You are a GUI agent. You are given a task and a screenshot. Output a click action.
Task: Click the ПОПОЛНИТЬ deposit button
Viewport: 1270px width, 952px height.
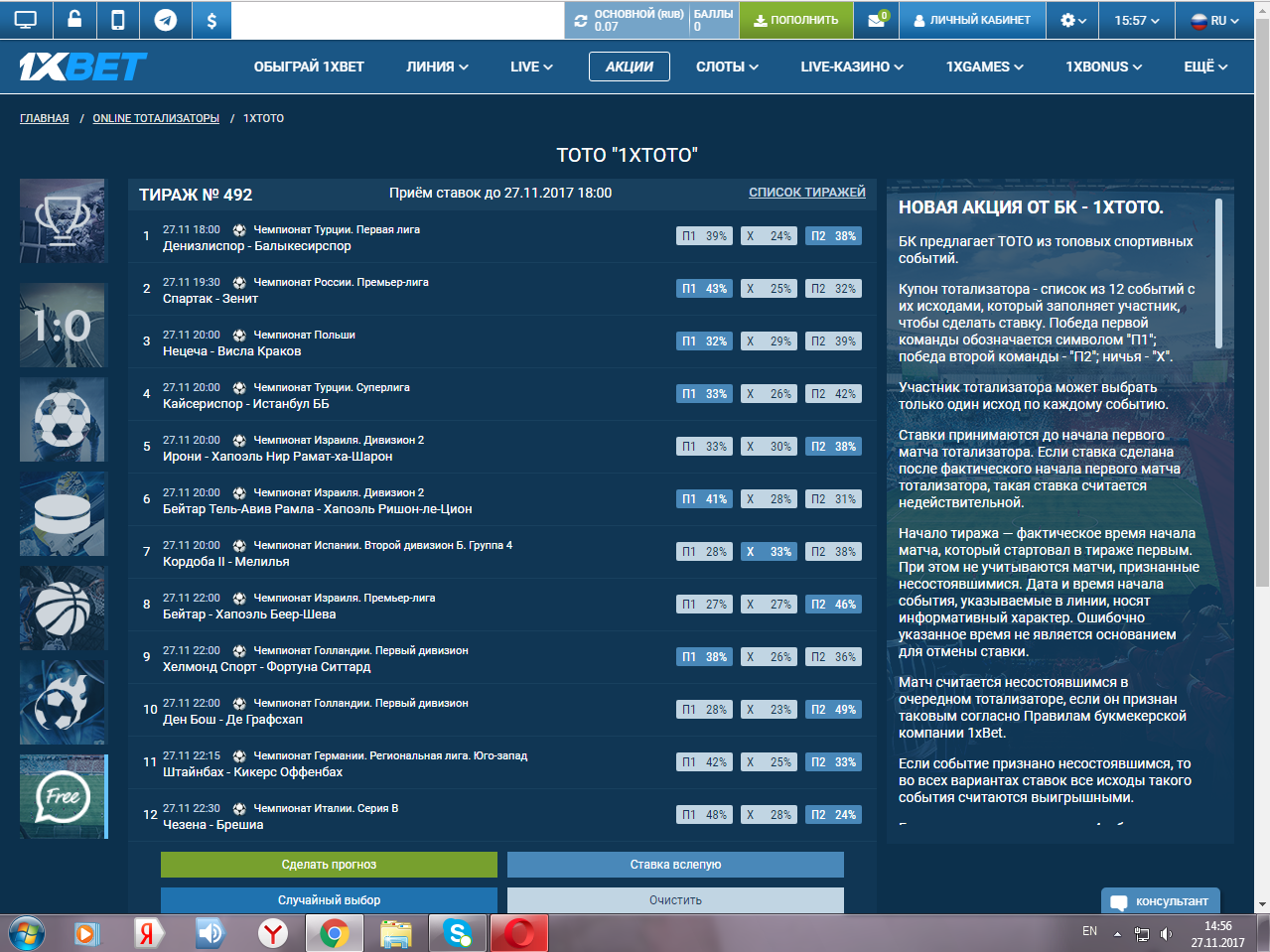click(795, 20)
